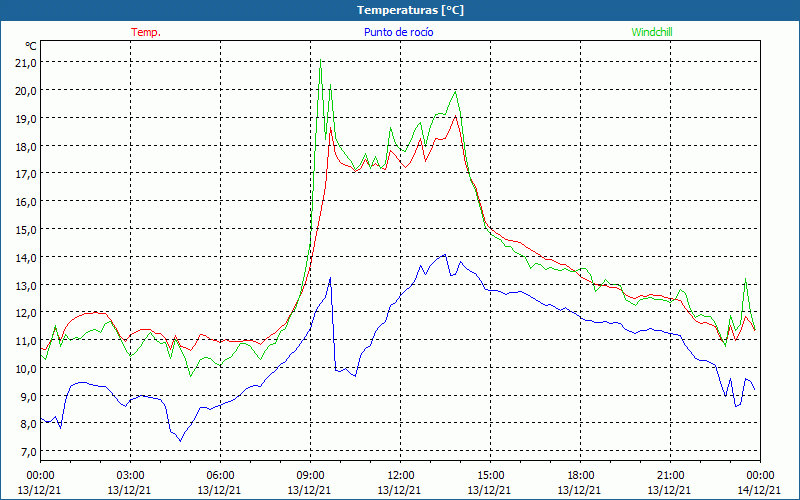The image size is (800, 500).
Task: Click the 15:00 time axis label
Action: tap(490, 476)
